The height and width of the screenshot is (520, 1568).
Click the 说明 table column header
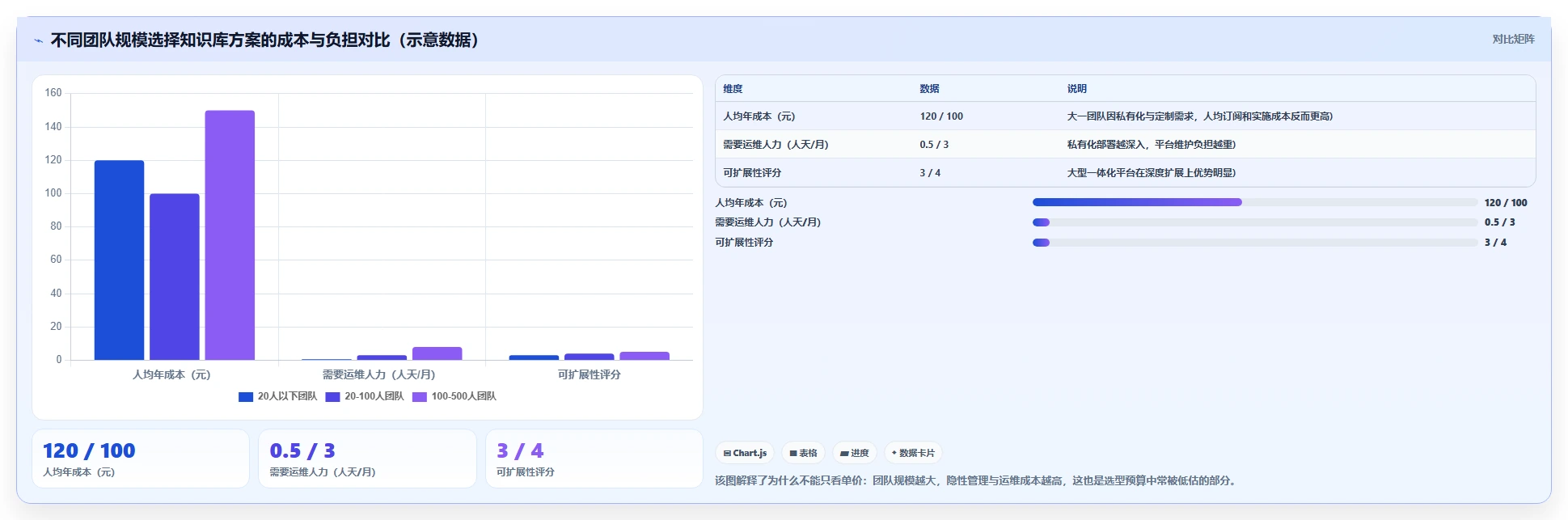(x=1076, y=89)
